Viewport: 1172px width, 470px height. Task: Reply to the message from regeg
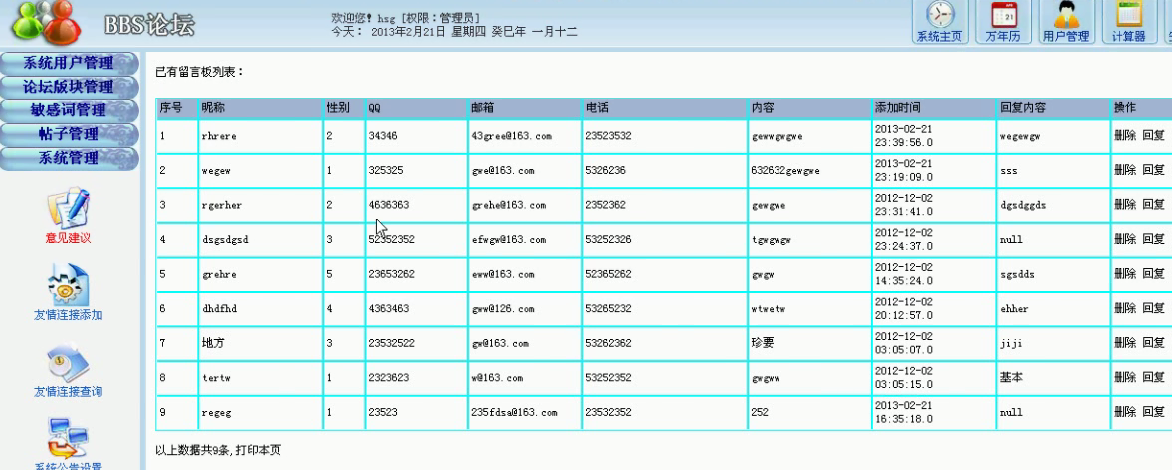(x=1153, y=411)
